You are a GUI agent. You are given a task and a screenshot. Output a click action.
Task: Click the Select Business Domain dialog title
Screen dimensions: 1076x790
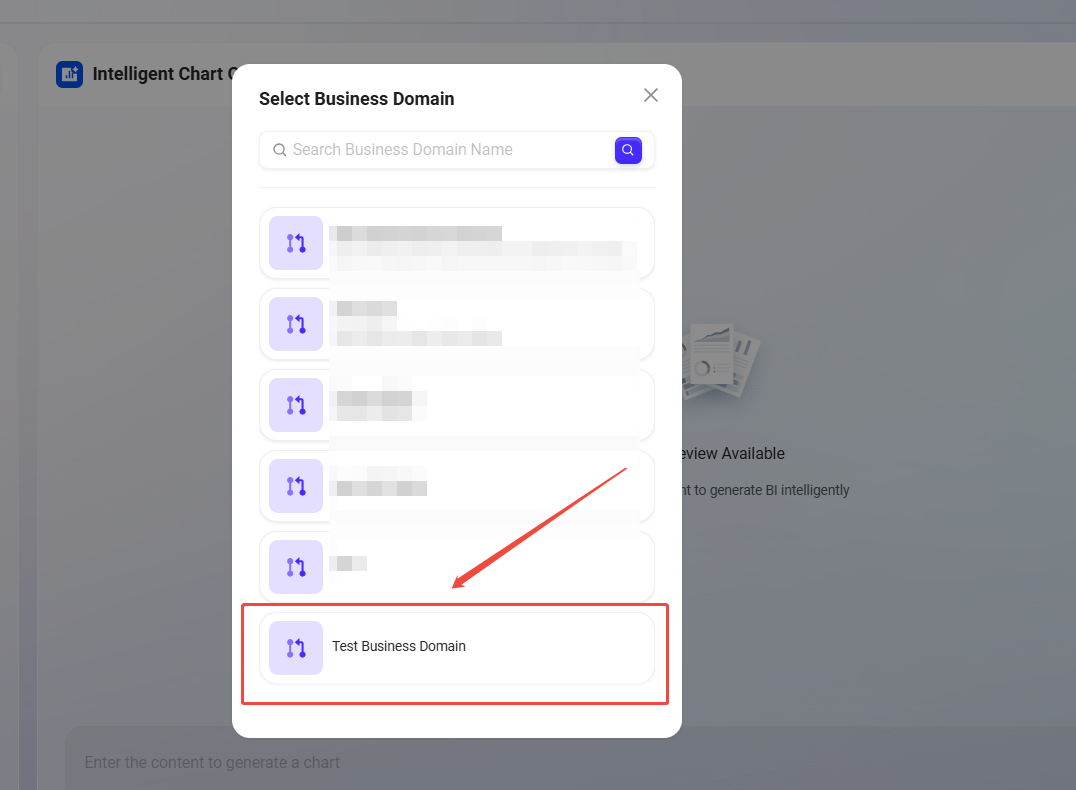357,99
